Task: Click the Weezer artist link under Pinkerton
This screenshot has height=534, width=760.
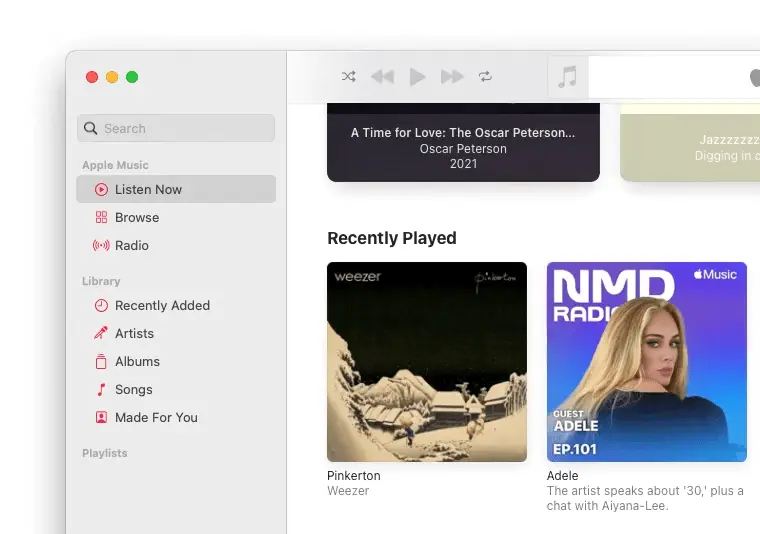Action: coord(346,491)
